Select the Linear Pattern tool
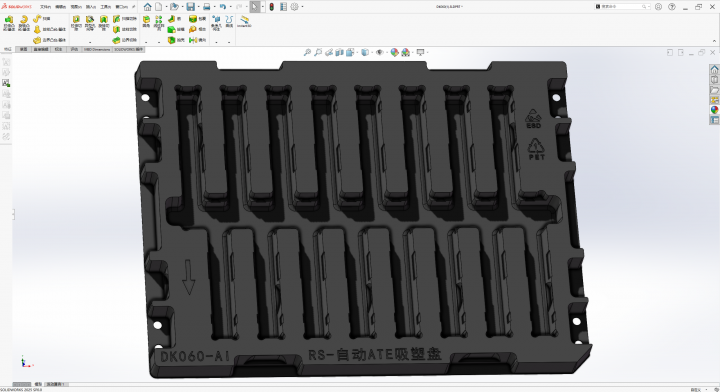 (159, 22)
